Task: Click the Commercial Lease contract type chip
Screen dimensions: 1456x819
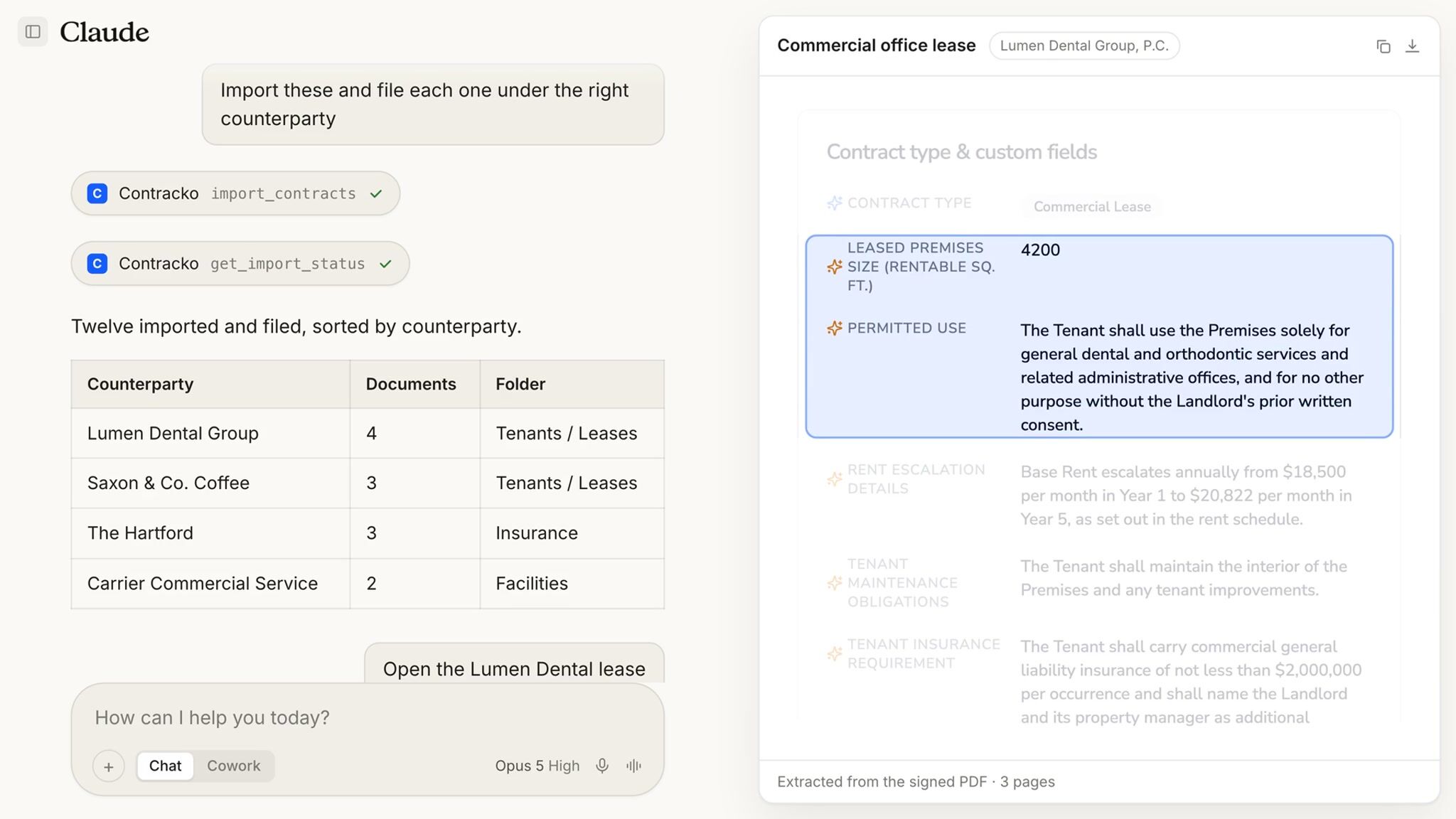Action: 1092,207
